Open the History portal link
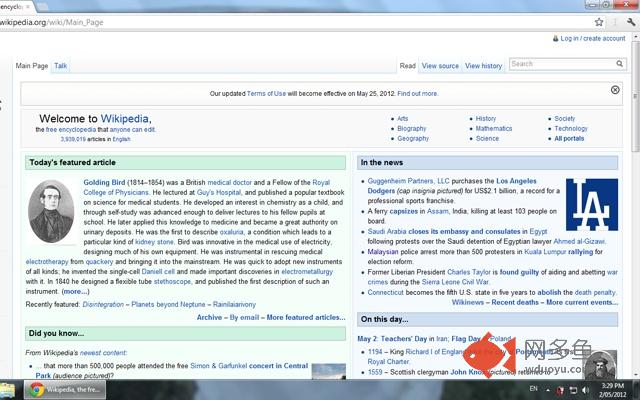Screen dimensions: 640x400 click(486, 118)
